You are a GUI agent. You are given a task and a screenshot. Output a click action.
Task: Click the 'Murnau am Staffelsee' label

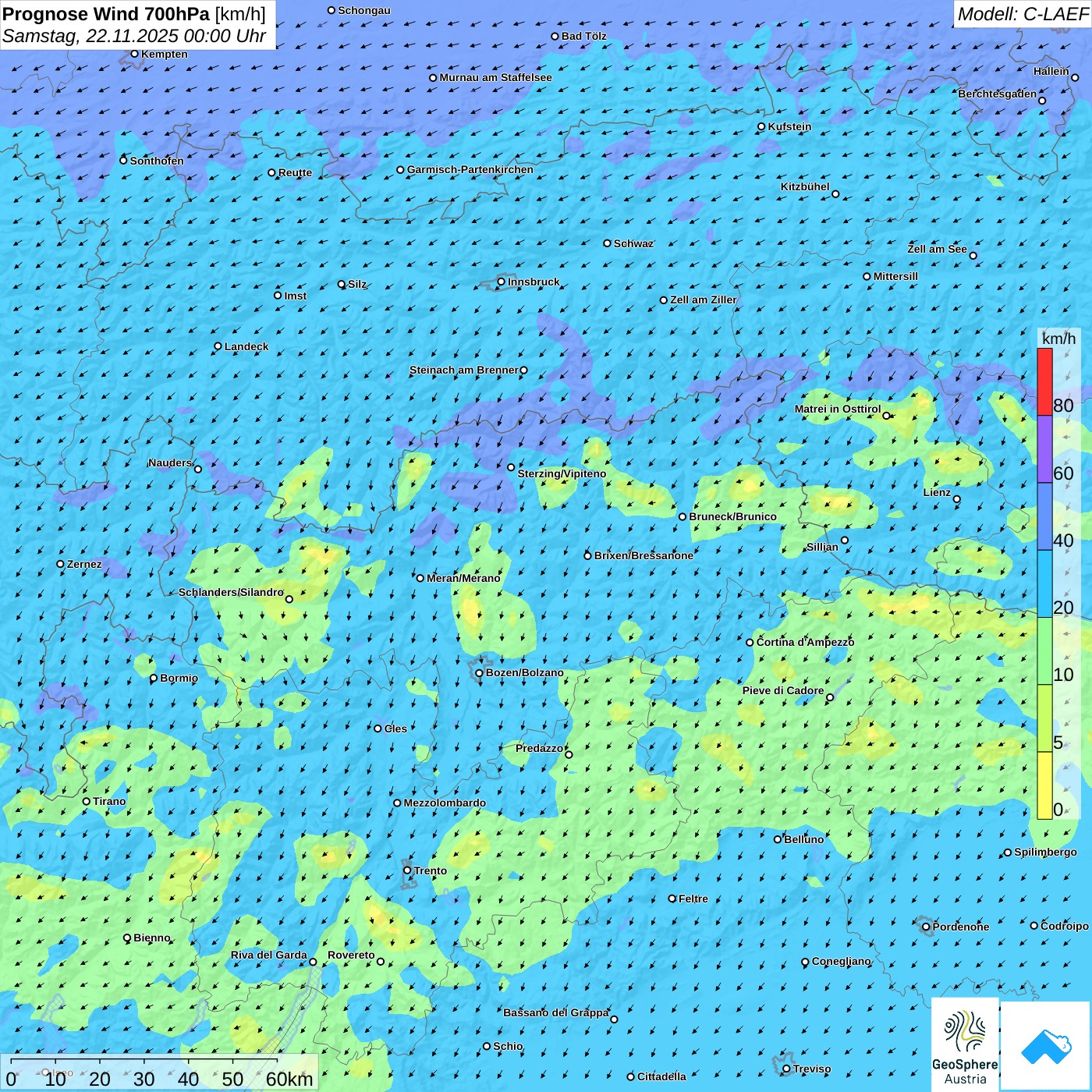pos(495,77)
